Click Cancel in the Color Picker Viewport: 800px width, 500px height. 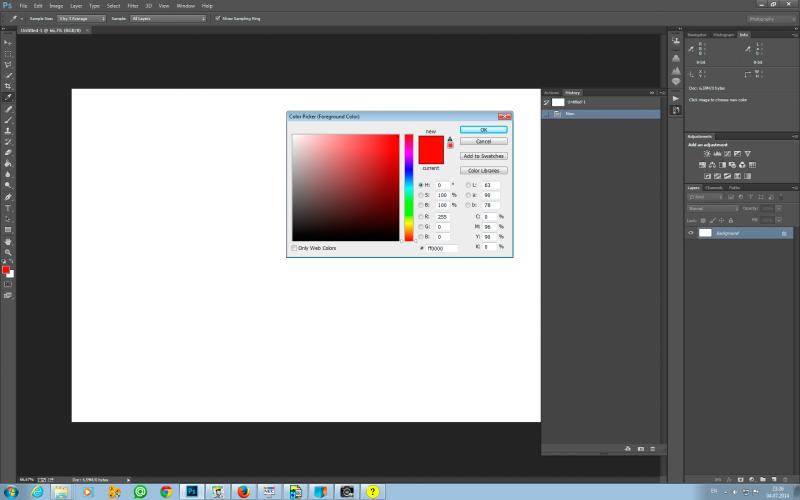tap(484, 141)
